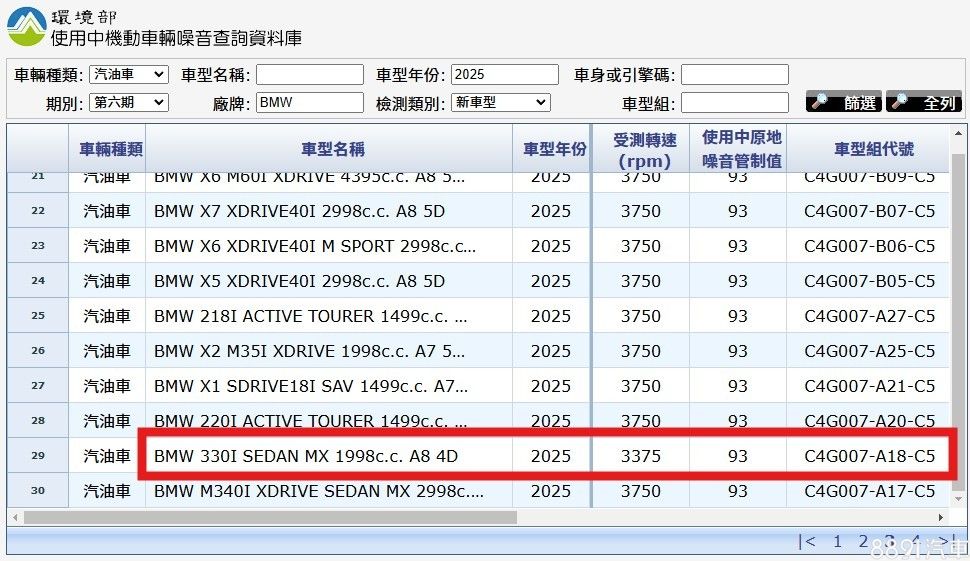The image size is (970, 561).
Task: Click the Ministry of Environment logo
Action: coord(26,27)
